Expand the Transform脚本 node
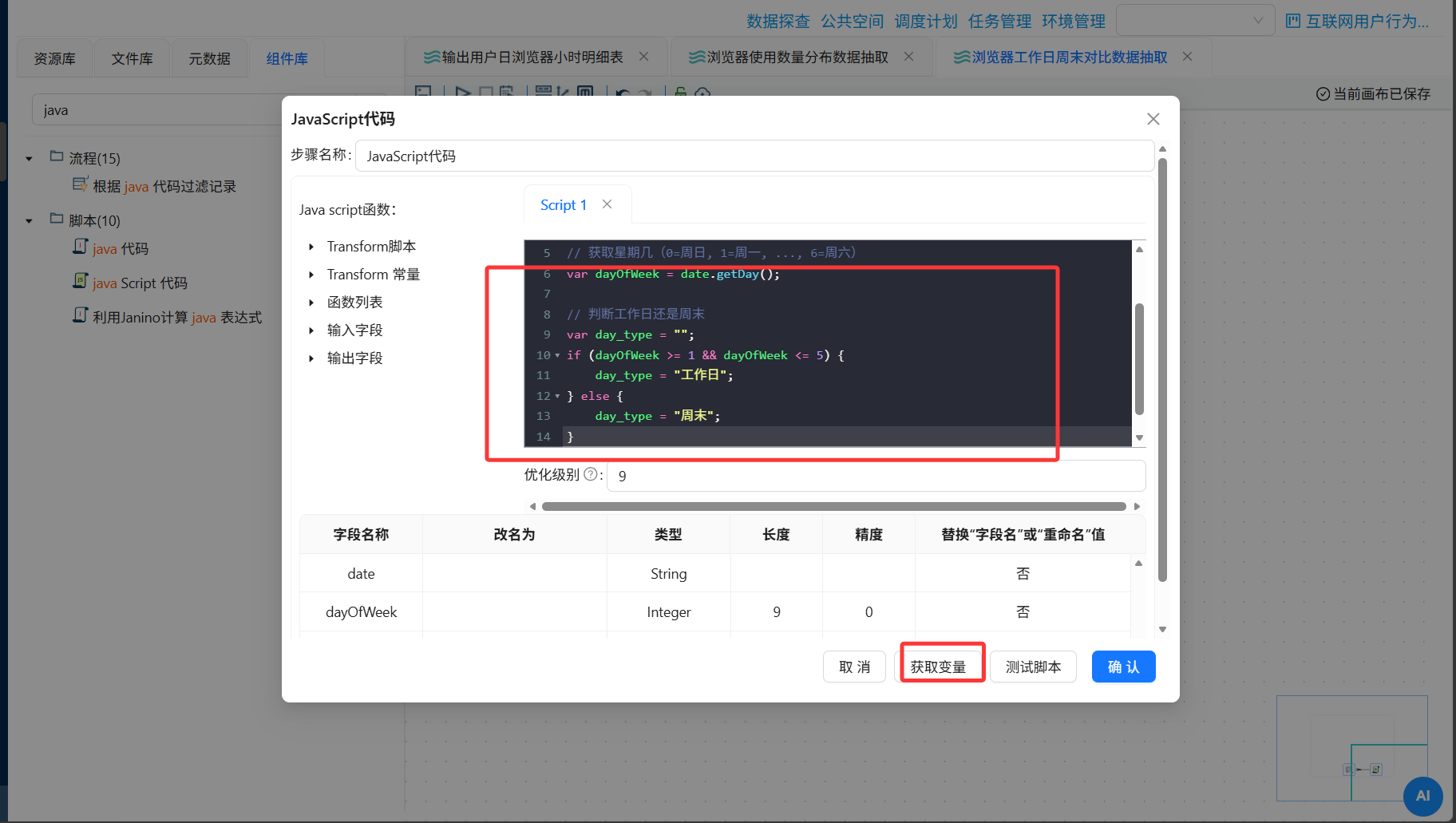Image resolution: width=1456 pixels, height=823 pixels. coord(311,247)
